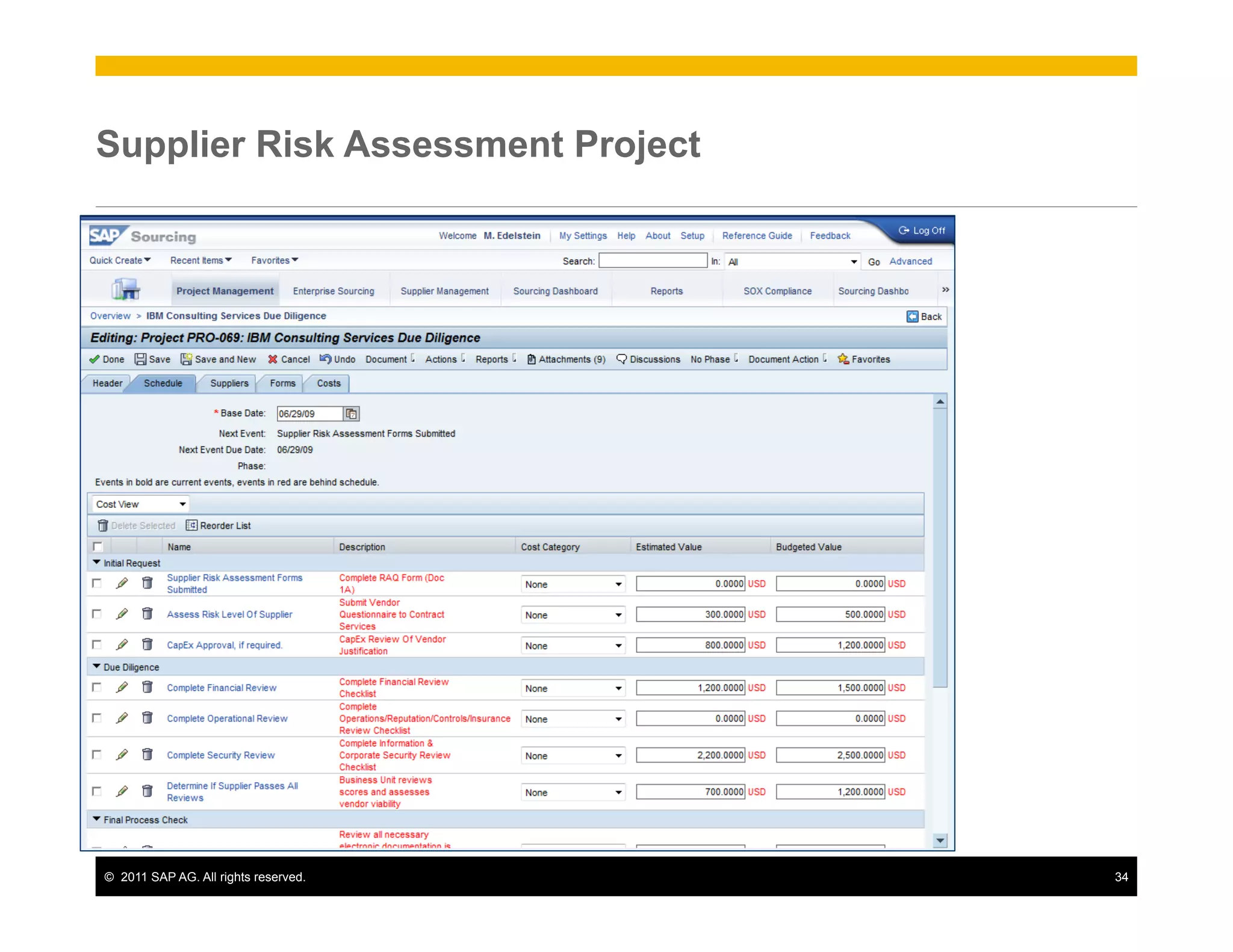Click the Log Off icon

point(904,230)
